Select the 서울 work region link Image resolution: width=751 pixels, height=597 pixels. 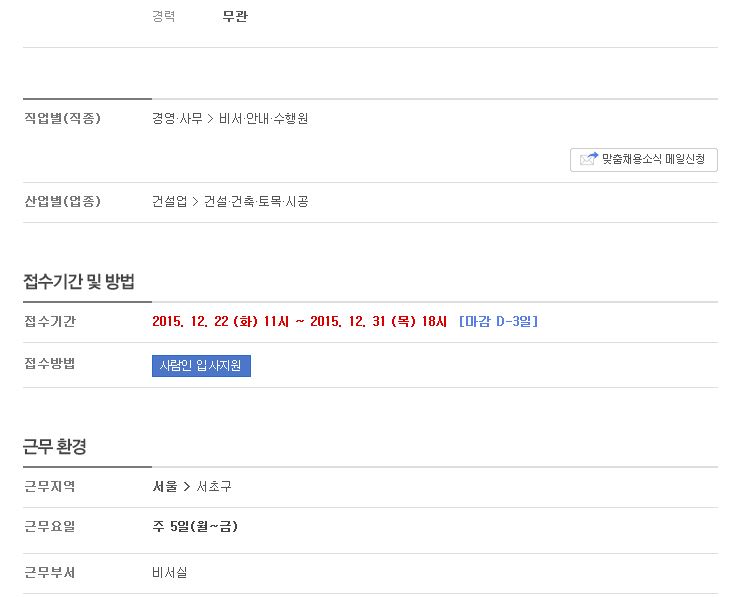pos(165,486)
